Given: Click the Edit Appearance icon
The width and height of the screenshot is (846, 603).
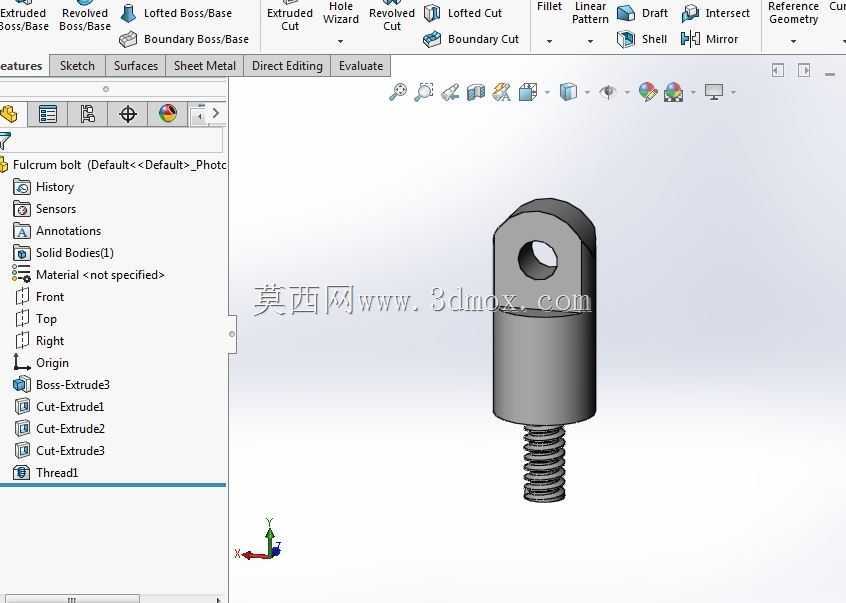Looking at the screenshot, I should click(x=647, y=92).
